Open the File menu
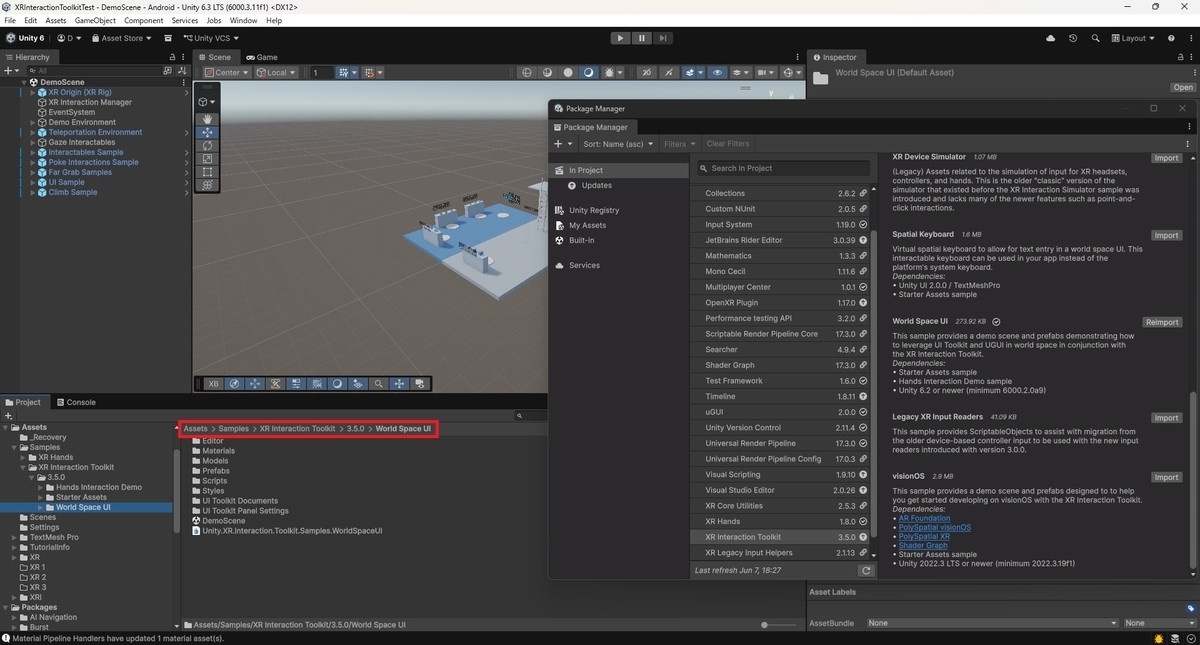Image resolution: width=1200 pixels, height=645 pixels. (10, 20)
